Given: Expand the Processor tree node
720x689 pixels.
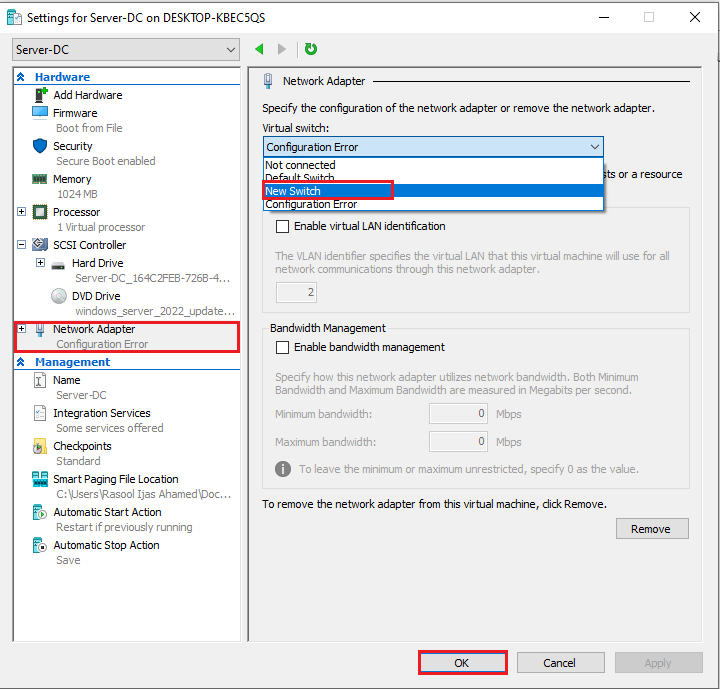Looking at the screenshot, I should pyautogui.click(x=22, y=212).
